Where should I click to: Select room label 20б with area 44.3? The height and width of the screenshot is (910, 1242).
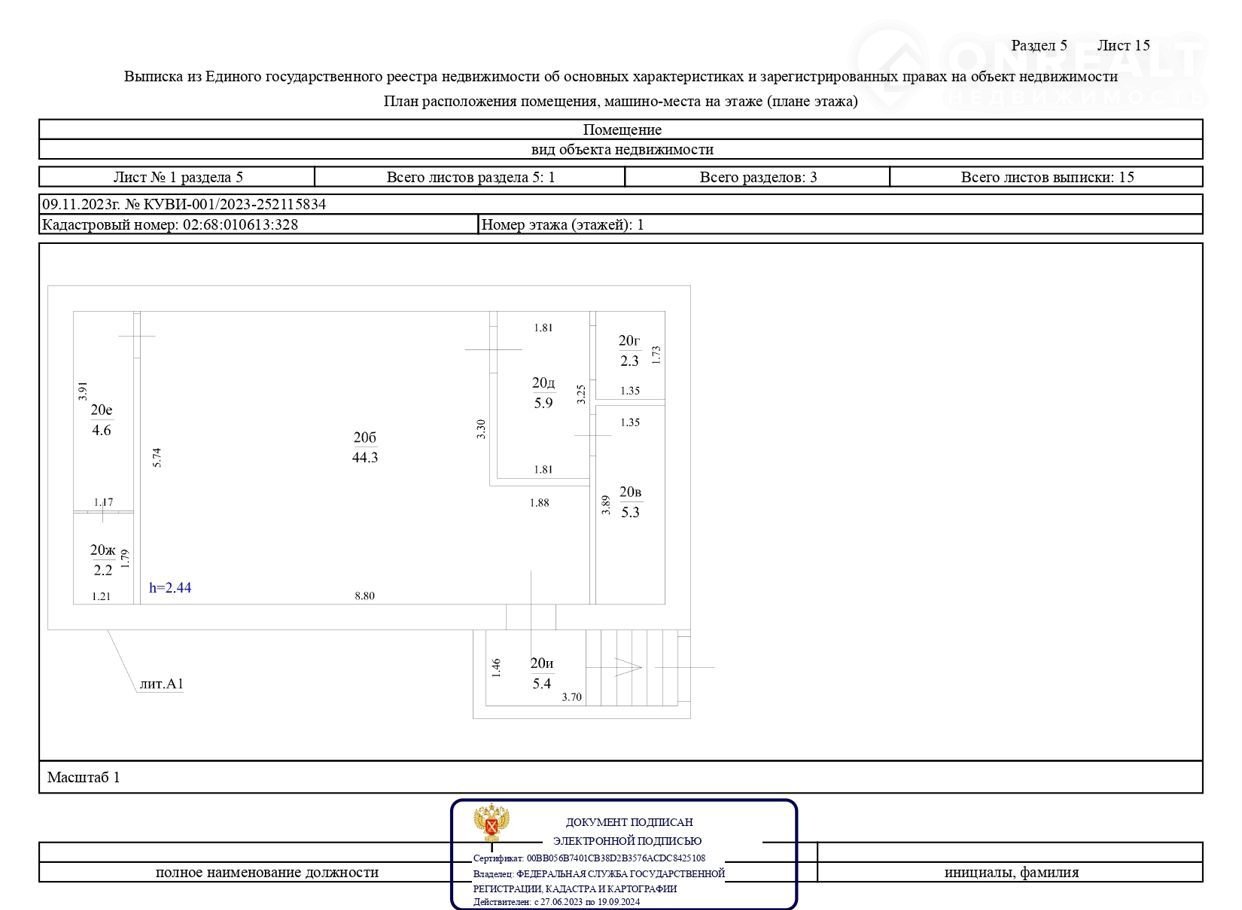[365, 448]
